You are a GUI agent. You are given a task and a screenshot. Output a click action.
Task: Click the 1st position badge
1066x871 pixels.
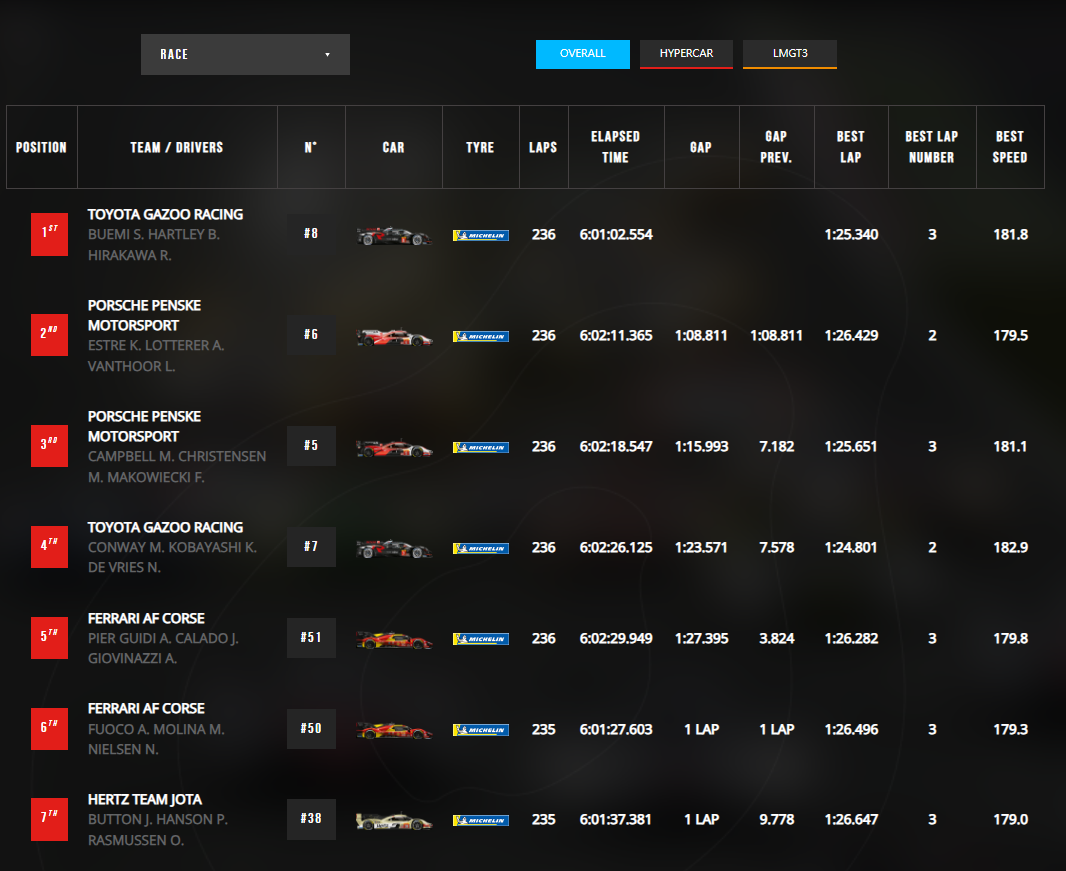(x=50, y=235)
